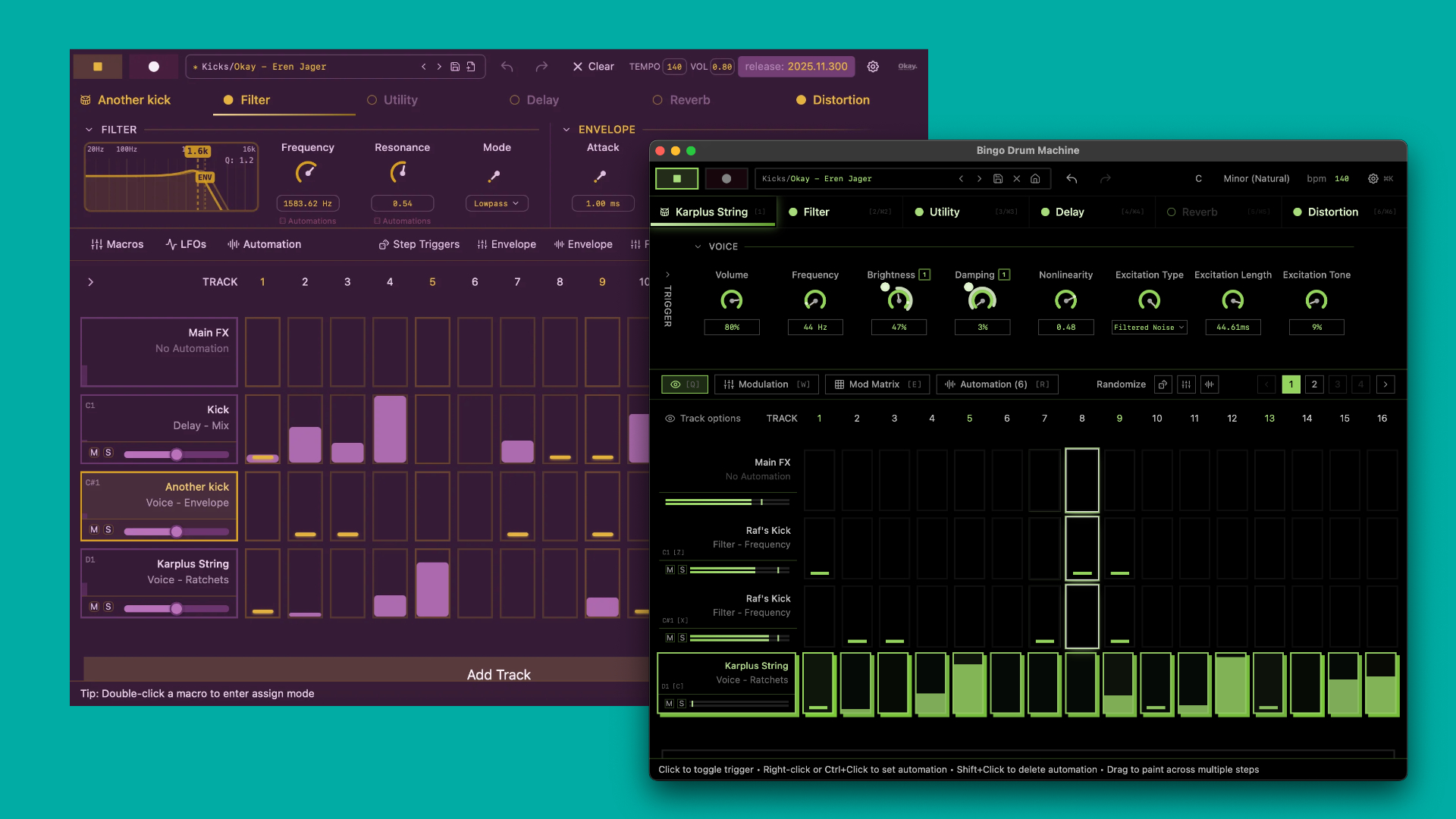Solo the Another kick track

[x=108, y=530]
